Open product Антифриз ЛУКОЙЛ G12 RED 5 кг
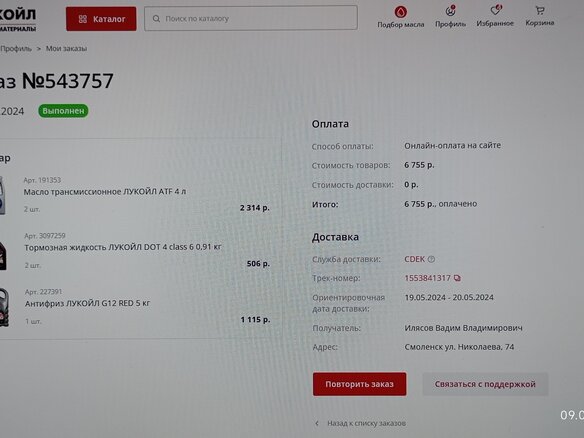584x438 pixels. coord(88,303)
